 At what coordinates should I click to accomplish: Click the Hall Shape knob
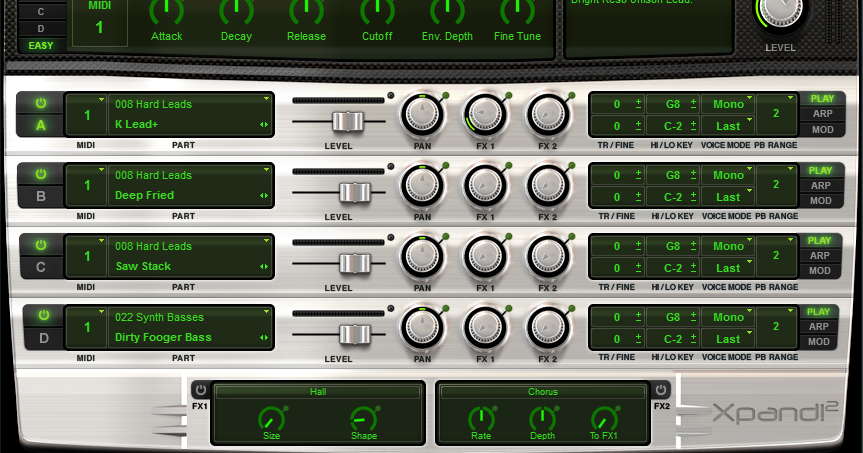(363, 419)
